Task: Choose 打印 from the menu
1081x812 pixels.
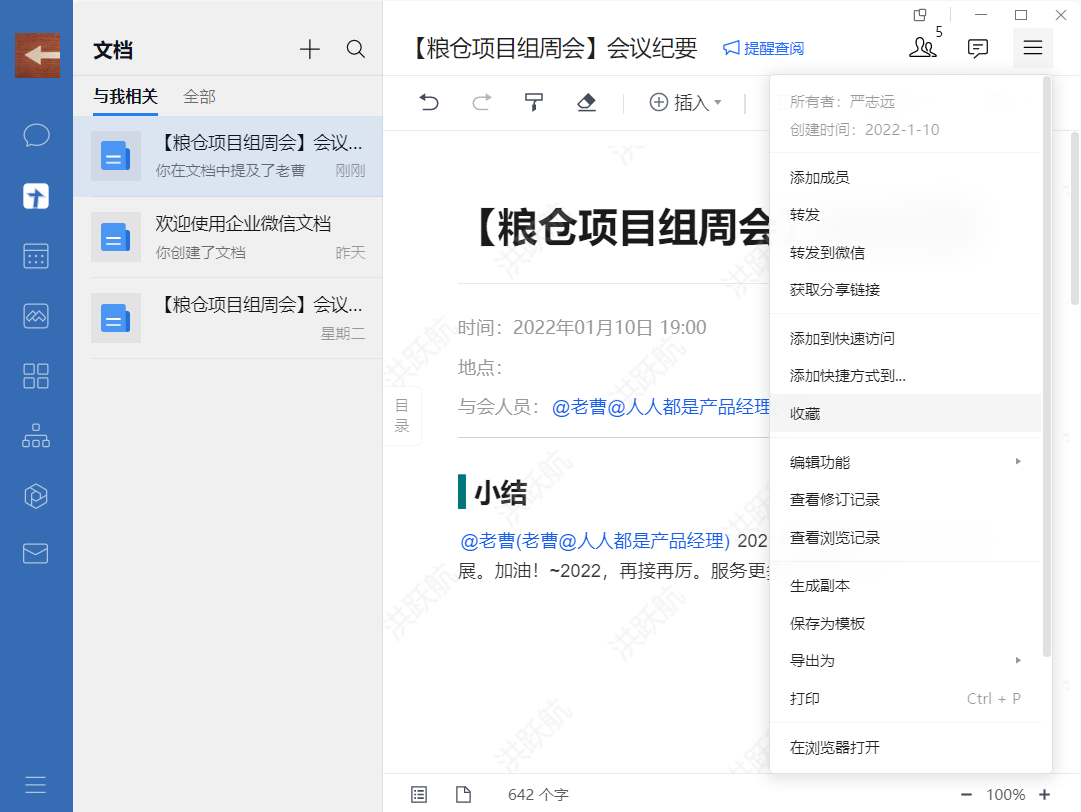Action: point(905,699)
